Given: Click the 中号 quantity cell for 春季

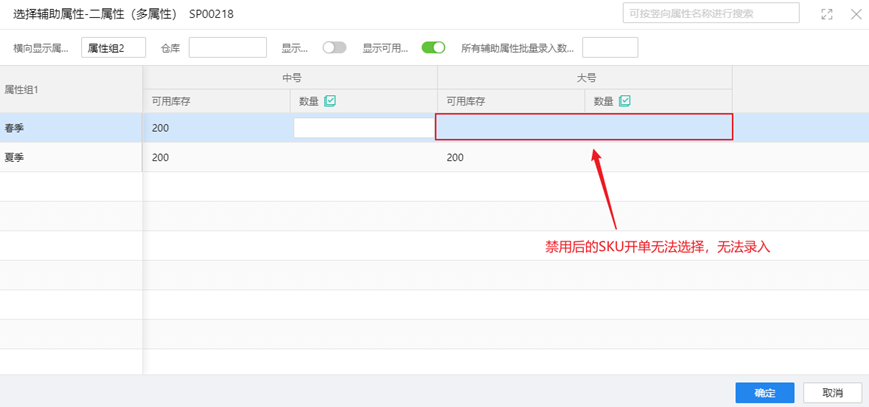Looking at the screenshot, I should pyautogui.click(x=364, y=128).
